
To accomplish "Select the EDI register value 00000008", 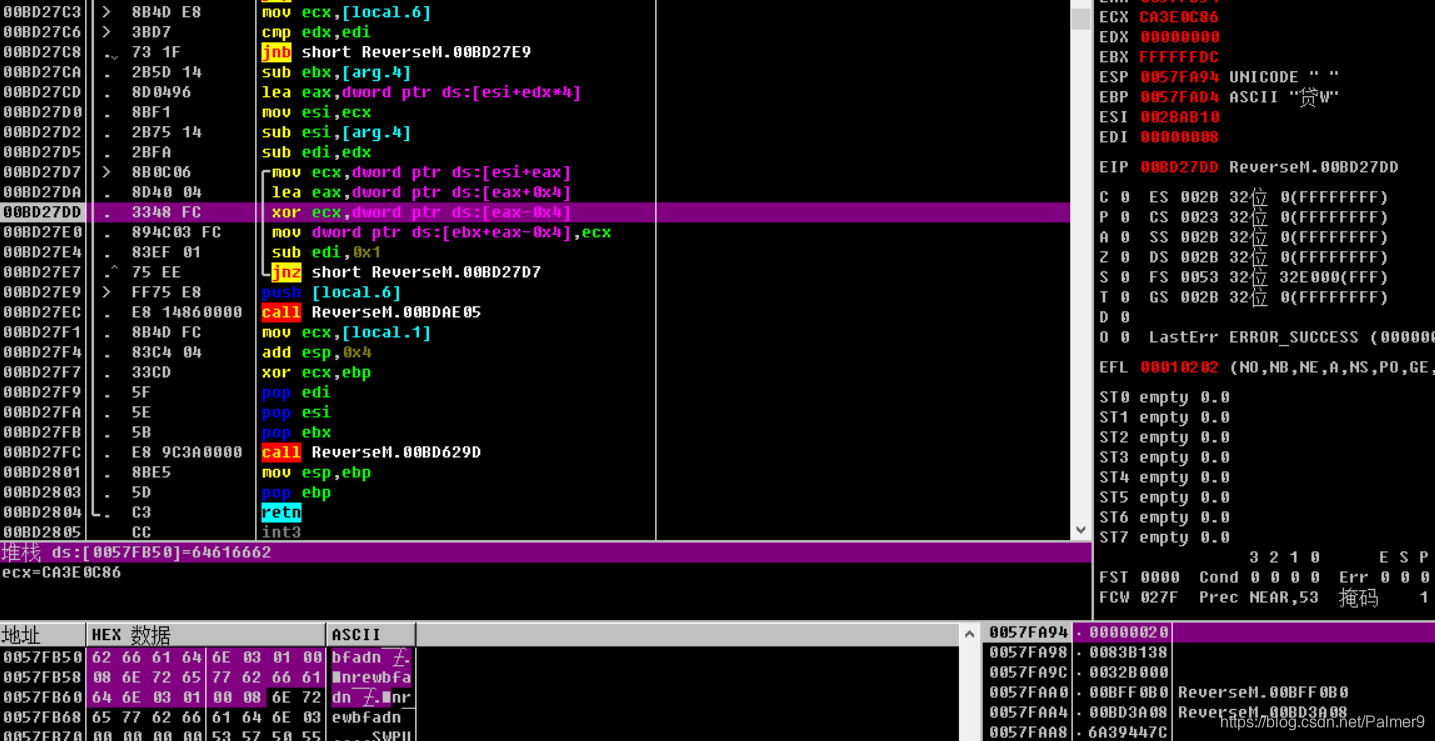I will 1179,137.
